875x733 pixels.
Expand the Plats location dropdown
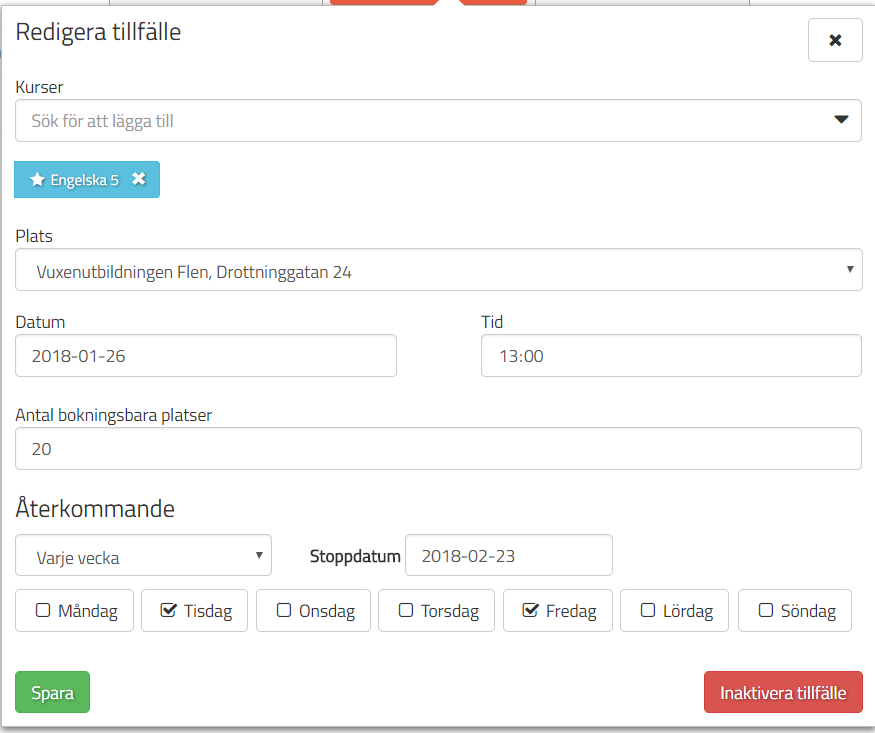[438, 270]
